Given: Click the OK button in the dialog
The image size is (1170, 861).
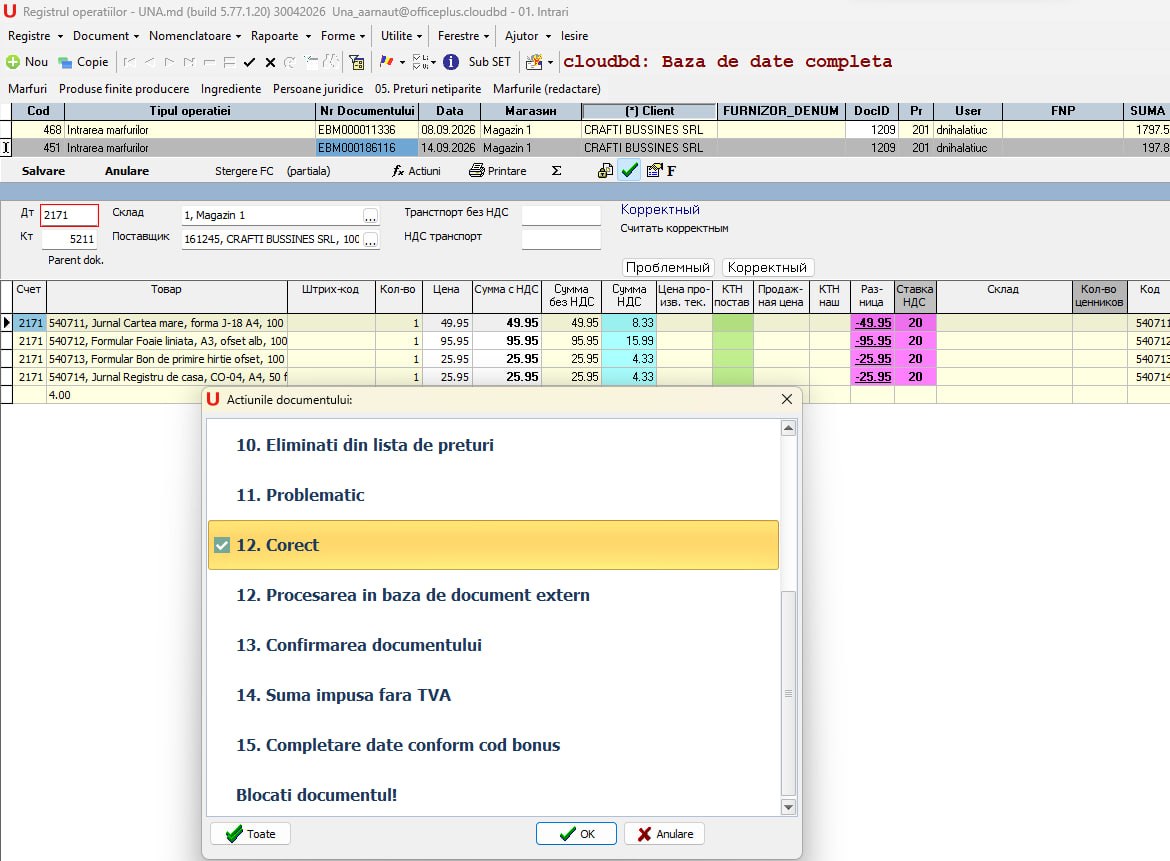Looking at the screenshot, I should (x=576, y=834).
